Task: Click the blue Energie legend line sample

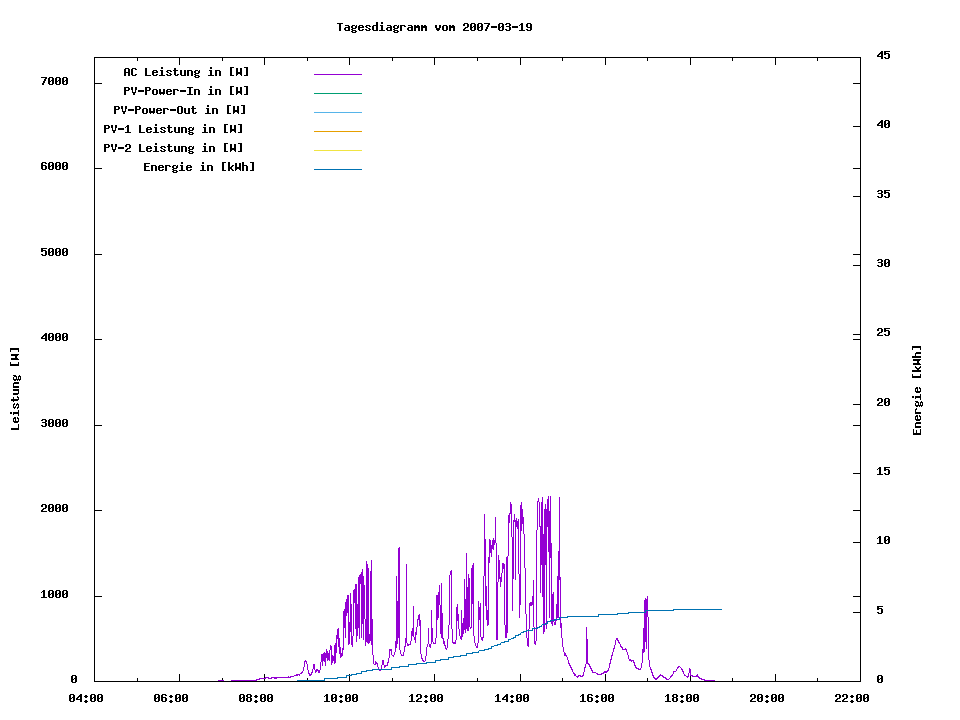Action: (x=337, y=169)
